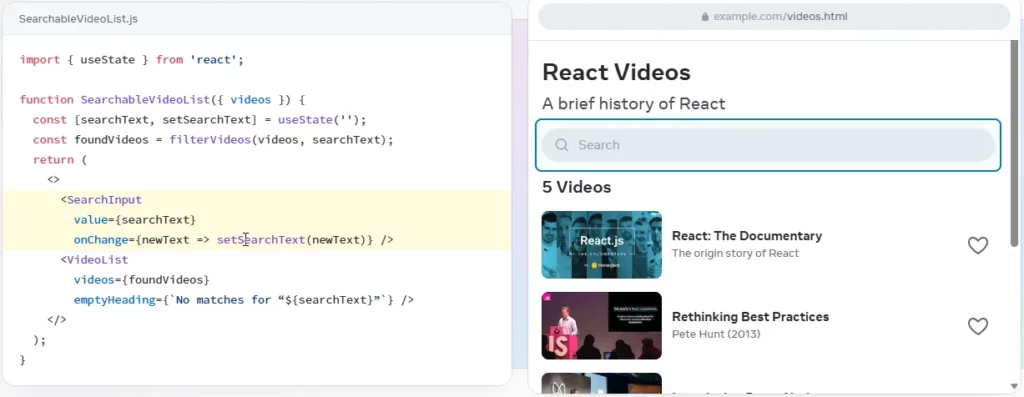Open the Rethinking Best Practices thumbnail

pyautogui.click(x=601, y=326)
